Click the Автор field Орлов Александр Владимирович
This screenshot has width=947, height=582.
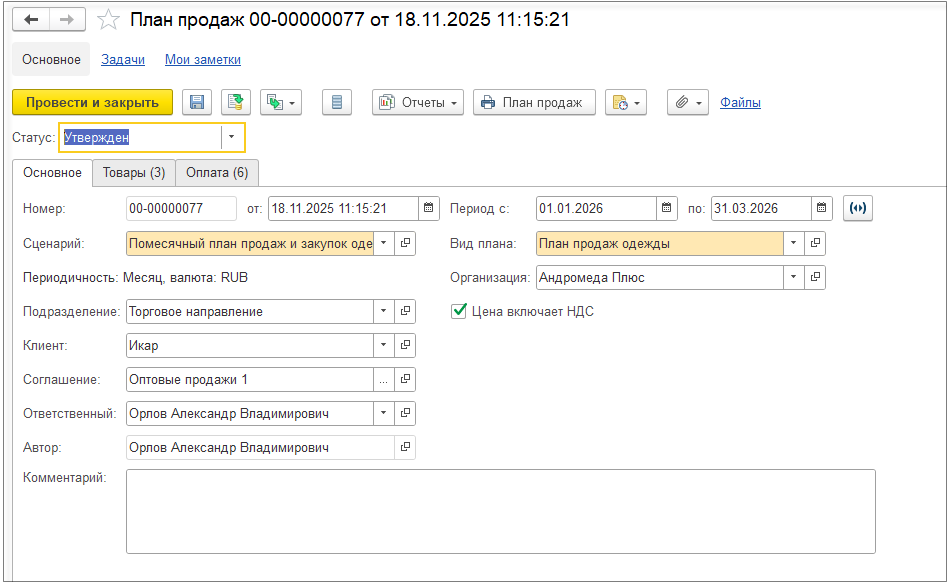pyautogui.click(x=260, y=447)
